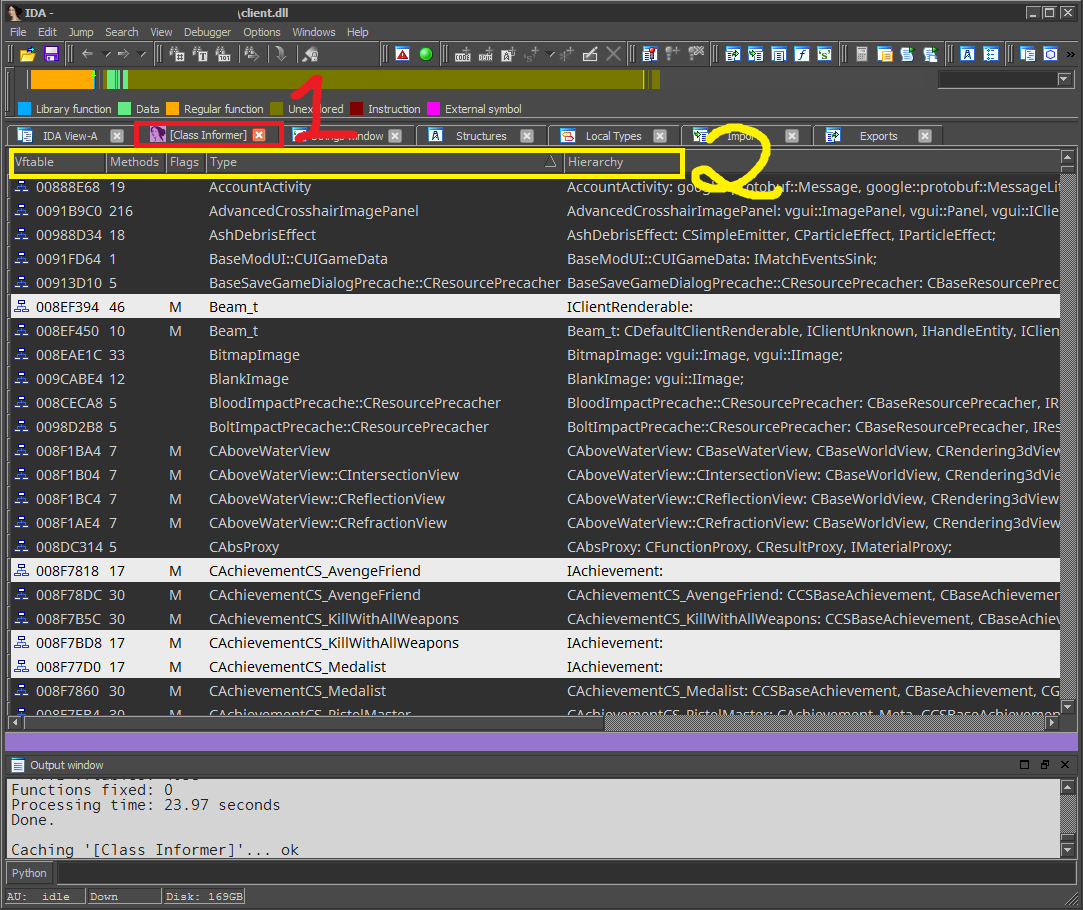1083x910 pixels.
Task: Close the Structures tab
Action: [x=527, y=136]
